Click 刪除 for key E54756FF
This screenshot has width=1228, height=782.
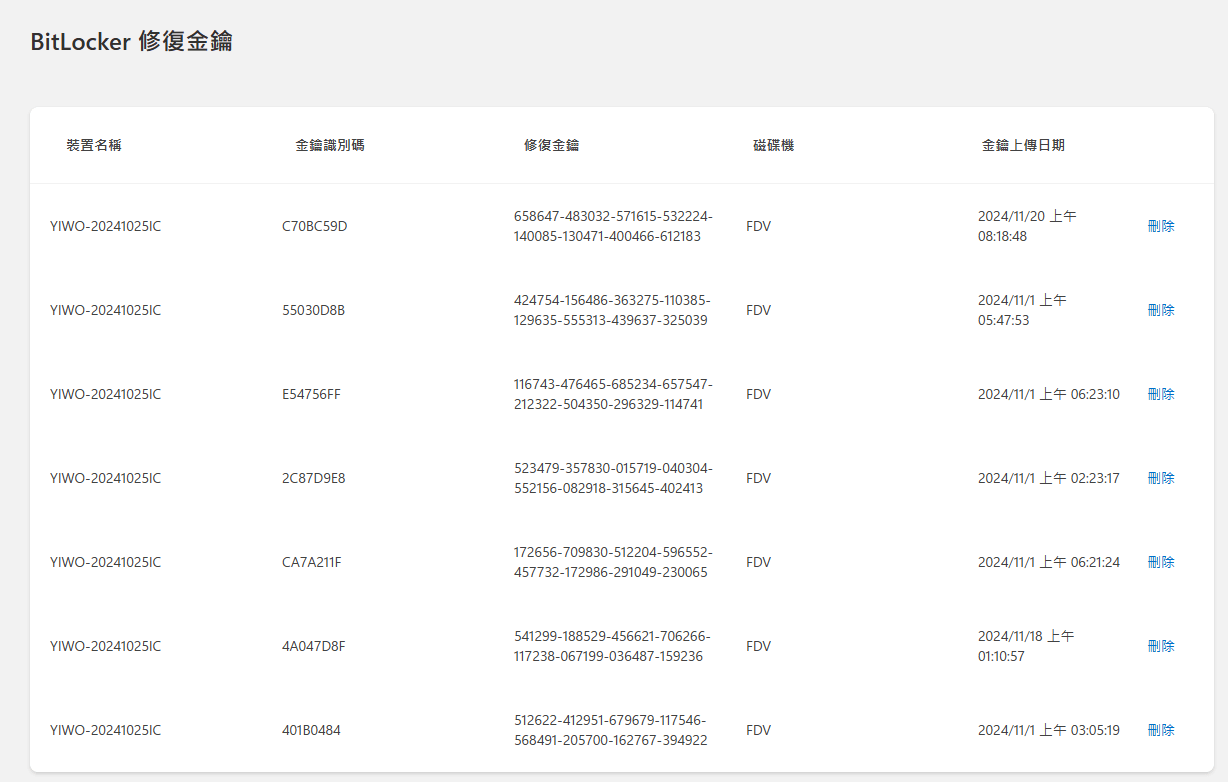coord(1162,394)
